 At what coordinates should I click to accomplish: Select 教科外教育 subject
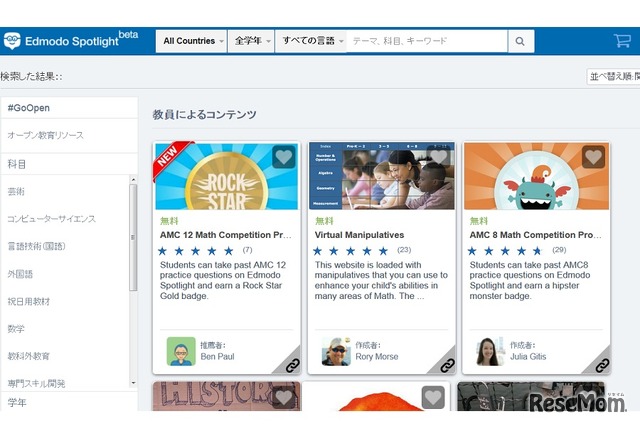29,356
